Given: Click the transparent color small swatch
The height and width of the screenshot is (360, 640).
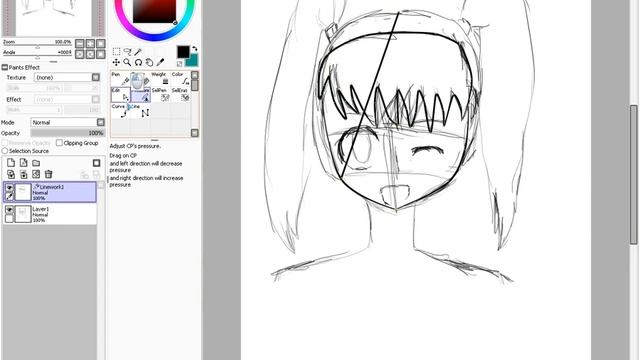Looking at the screenshot, I should coord(180,64).
